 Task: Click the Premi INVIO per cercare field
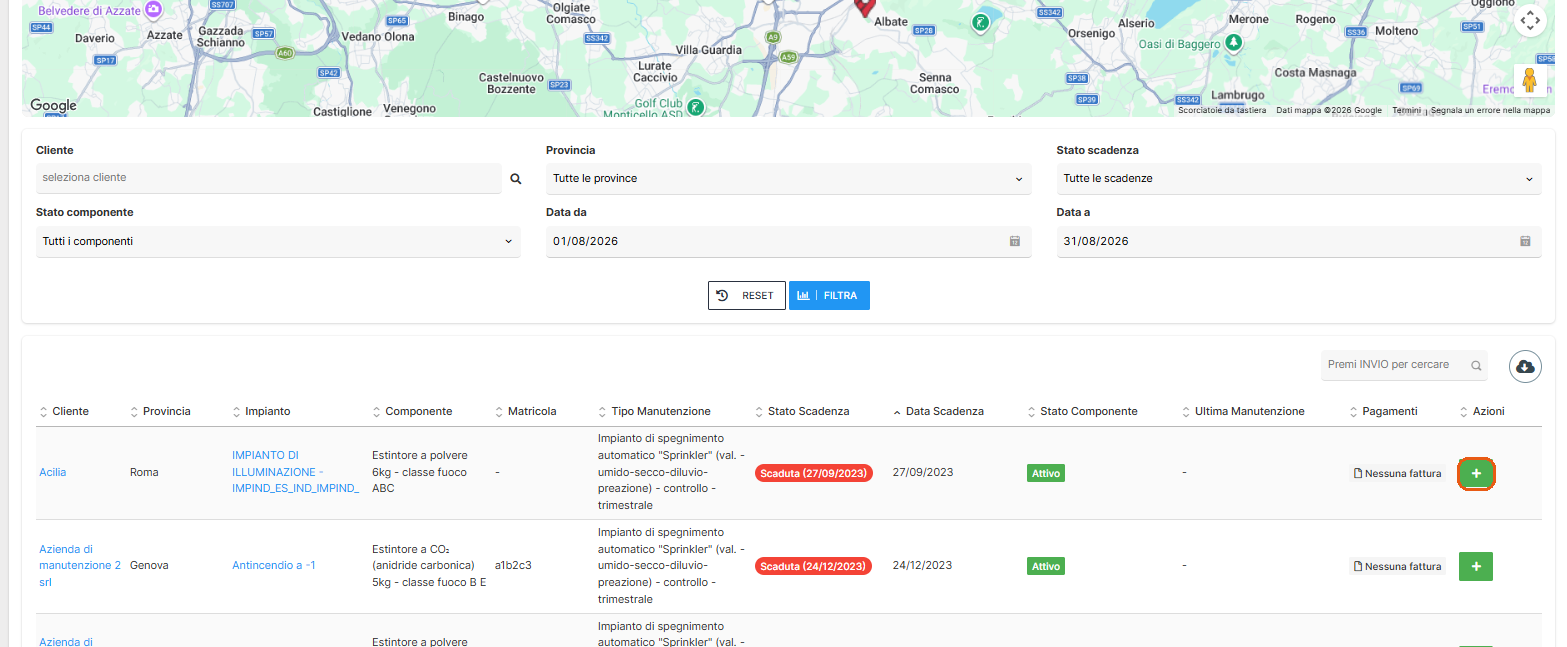point(1404,365)
